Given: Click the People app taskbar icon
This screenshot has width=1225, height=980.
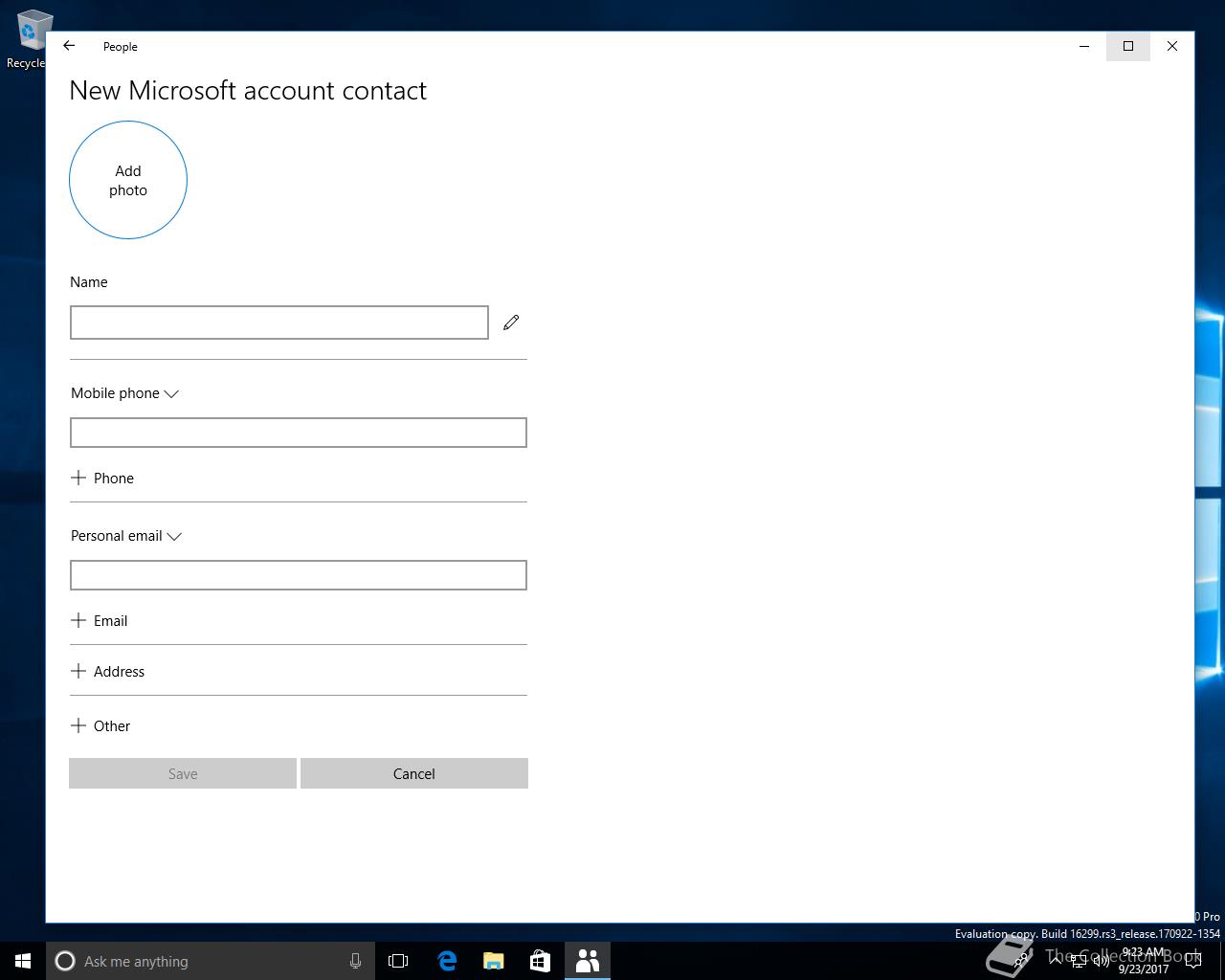Looking at the screenshot, I should click(x=588, y=961).
